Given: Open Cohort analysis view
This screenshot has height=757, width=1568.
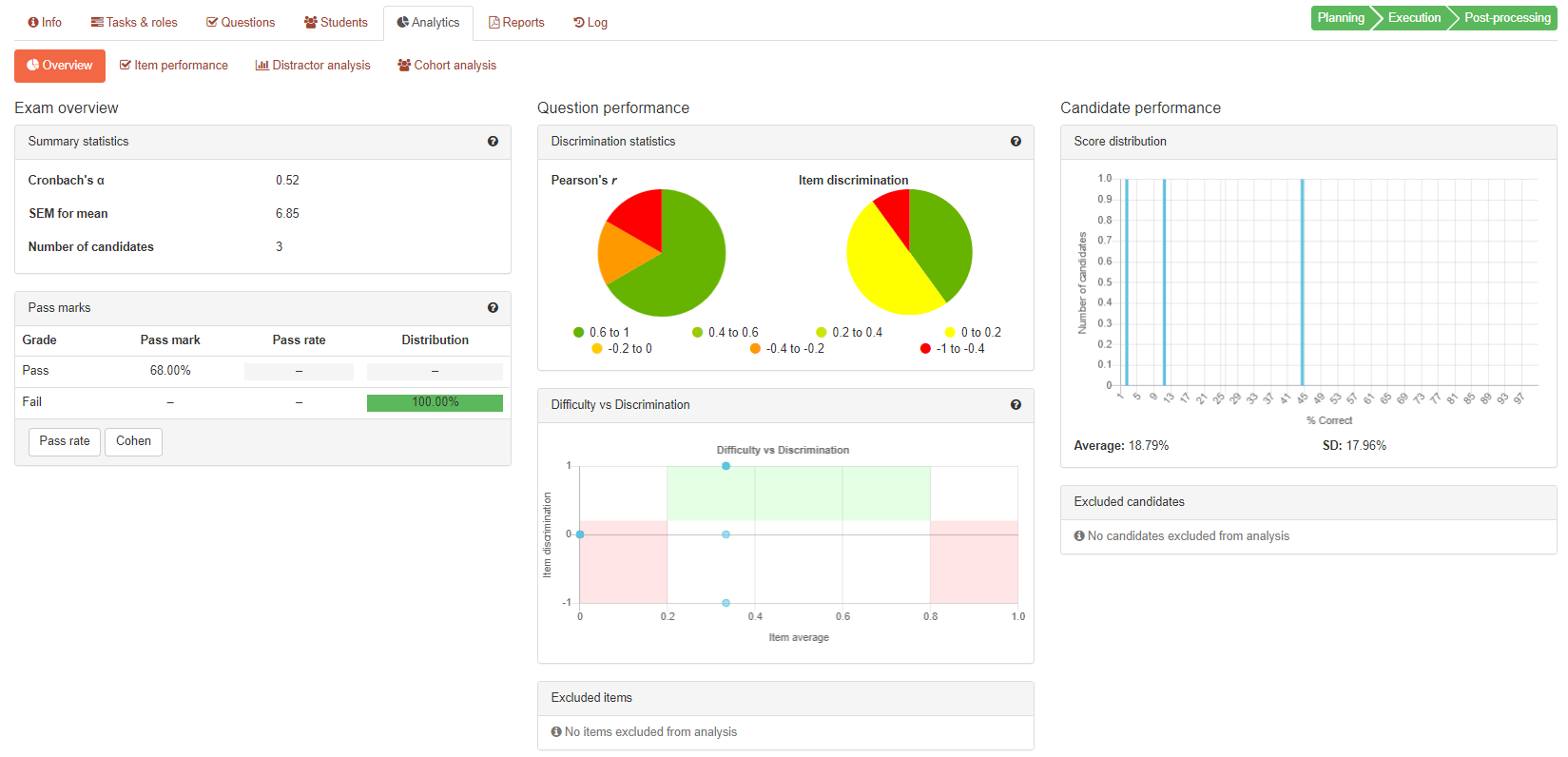Looking at the screenshot, I should pos(447,66).
